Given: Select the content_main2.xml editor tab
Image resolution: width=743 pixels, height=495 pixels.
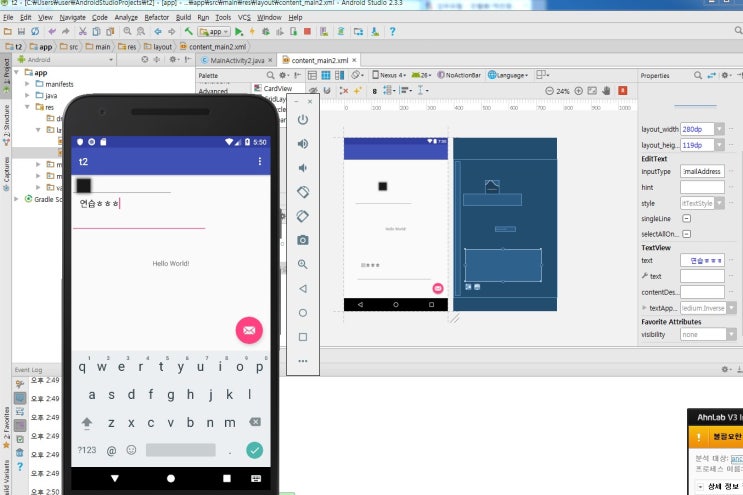Looking at the screenshot, I should coord(319,60).
